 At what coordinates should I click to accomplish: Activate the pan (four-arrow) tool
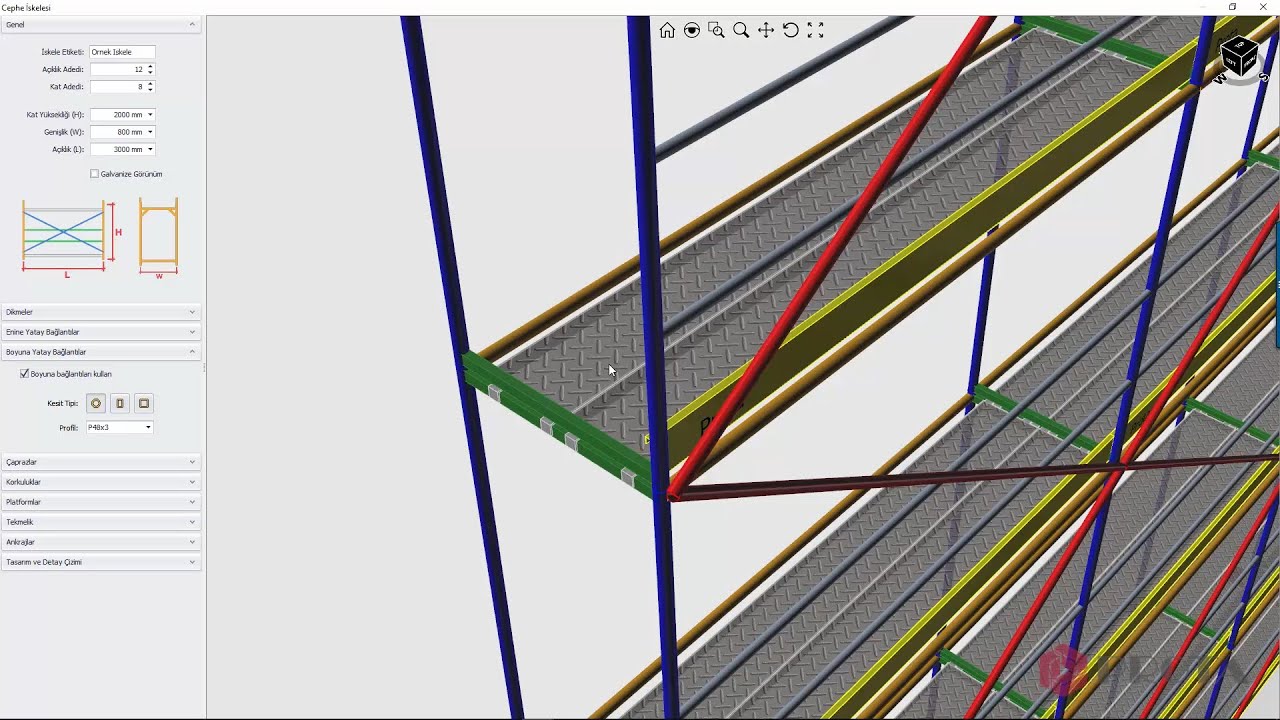point(766,30)
